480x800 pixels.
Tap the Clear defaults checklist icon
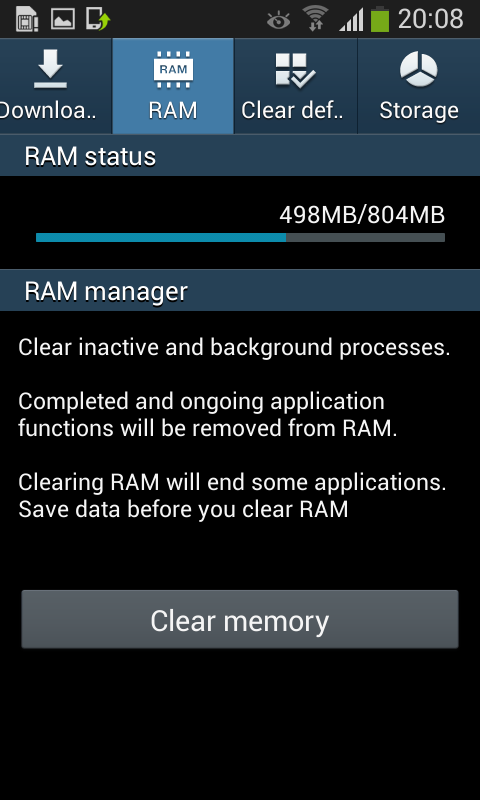(295, 70)
